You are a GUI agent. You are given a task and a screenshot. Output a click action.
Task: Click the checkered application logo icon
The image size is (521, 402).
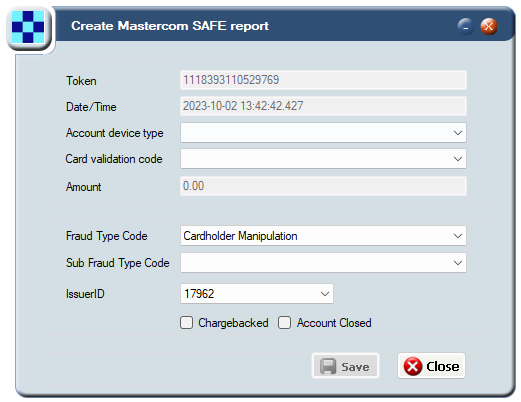(28, 27)
